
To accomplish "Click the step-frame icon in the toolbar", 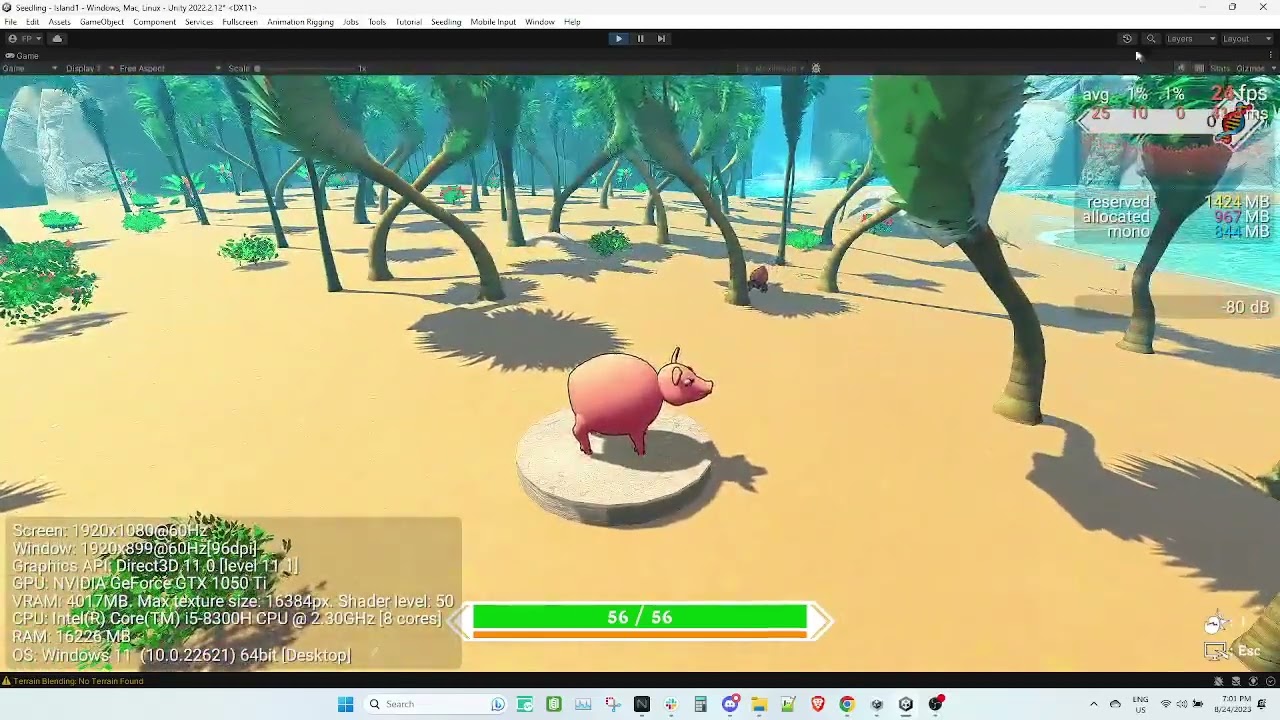I will (x=661, y=38).
